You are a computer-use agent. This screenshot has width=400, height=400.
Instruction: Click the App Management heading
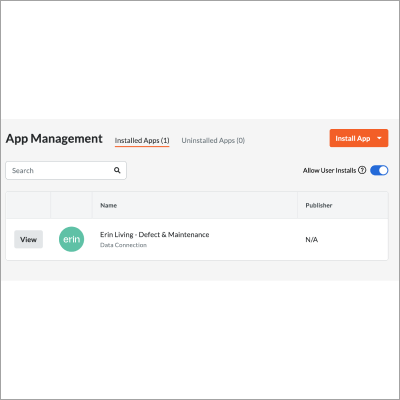pos(54,139)
